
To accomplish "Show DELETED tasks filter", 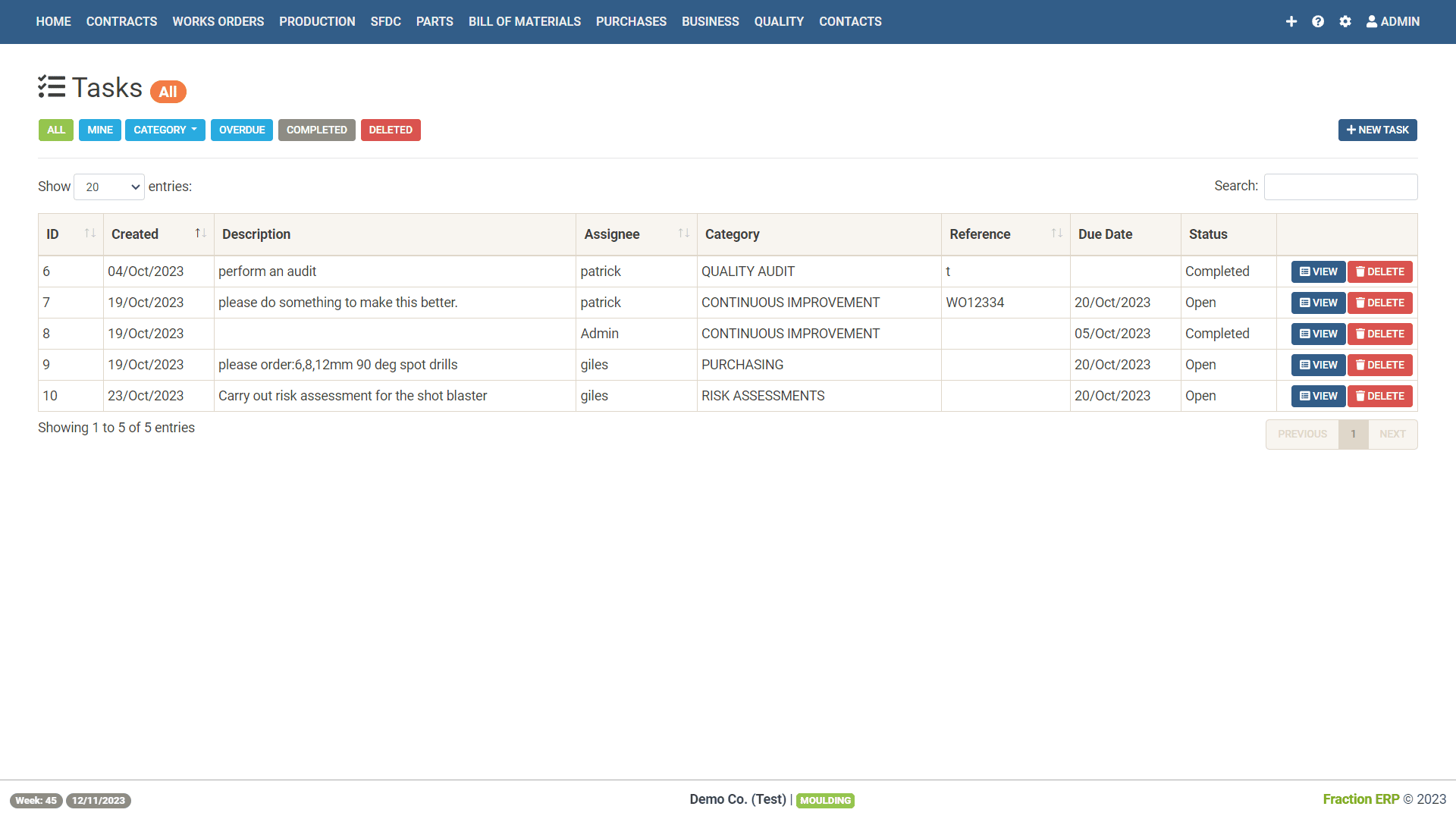I will (391, 130).
